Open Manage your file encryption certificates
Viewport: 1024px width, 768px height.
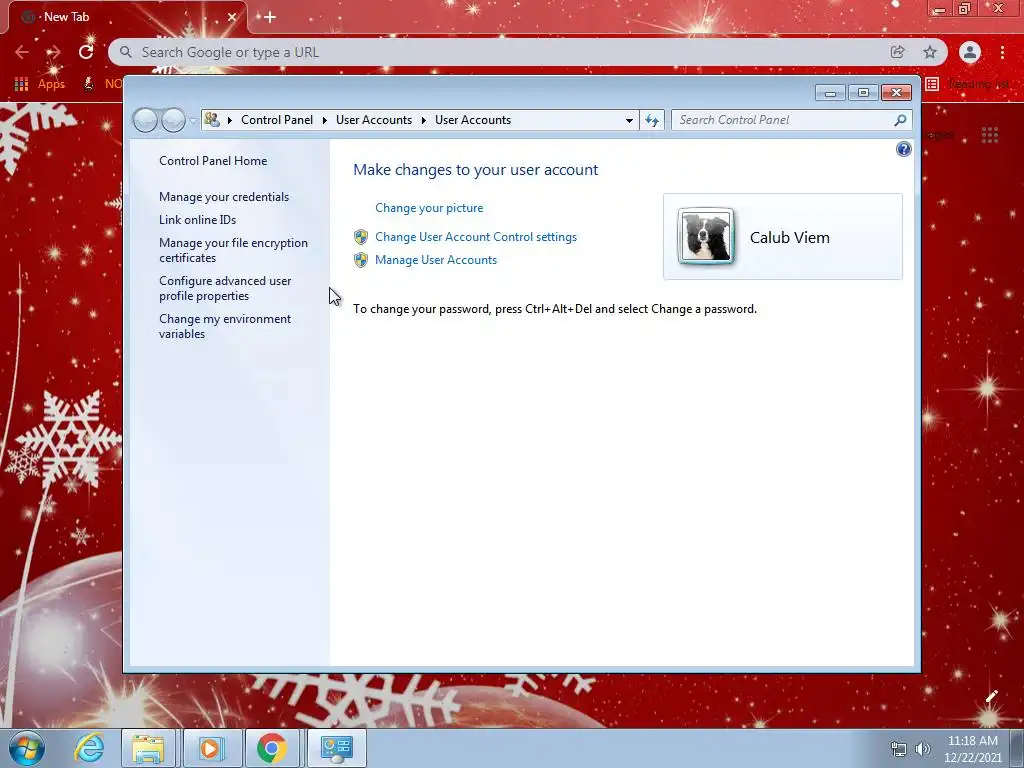pyautogui.click(x=233, y=250)
